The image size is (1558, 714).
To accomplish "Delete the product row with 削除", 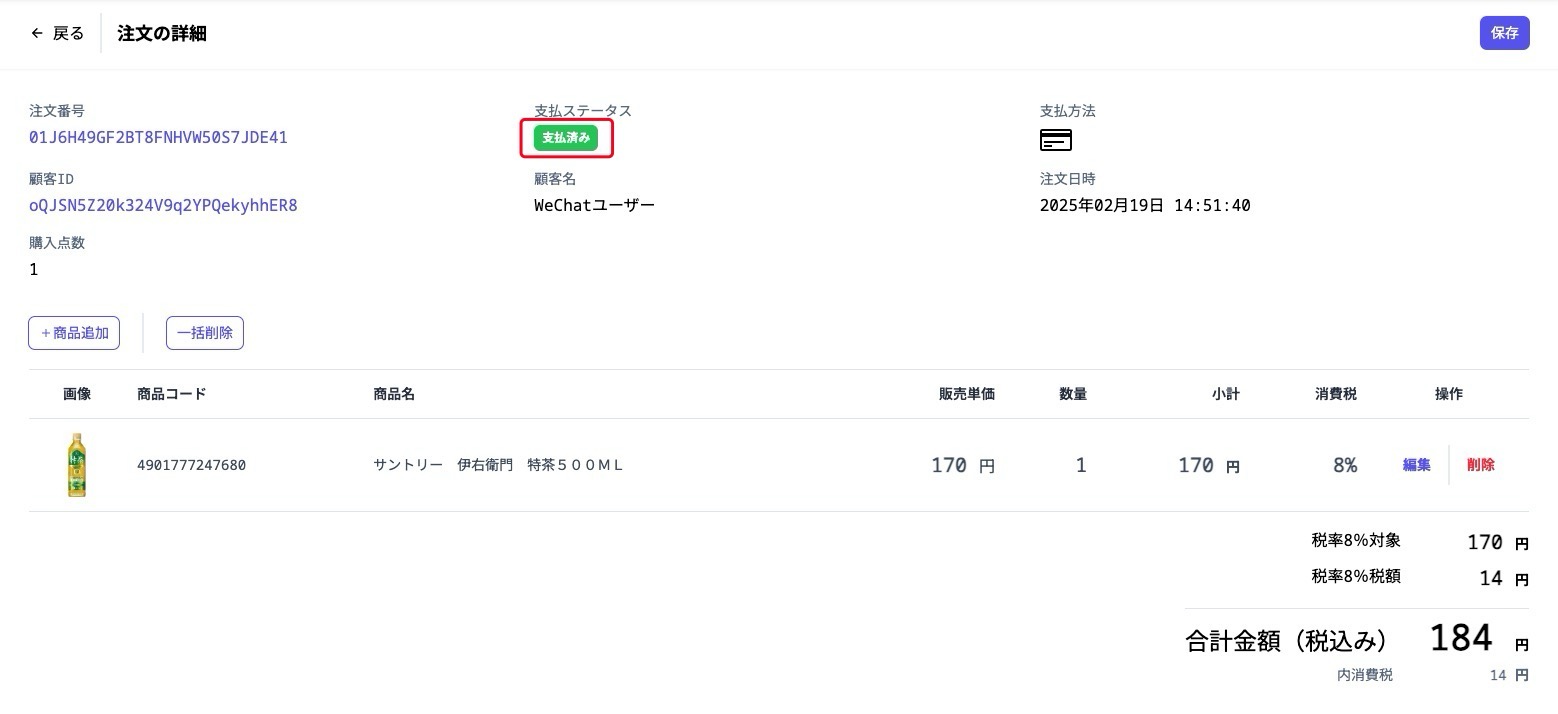I will tap(1480, 465).
